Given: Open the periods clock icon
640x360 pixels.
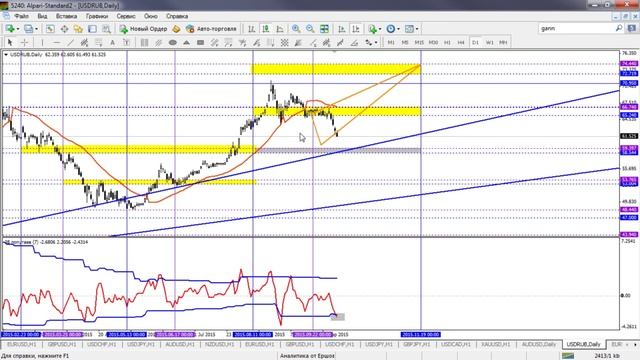Looking at the screenshot, I should tap(391, 29).
